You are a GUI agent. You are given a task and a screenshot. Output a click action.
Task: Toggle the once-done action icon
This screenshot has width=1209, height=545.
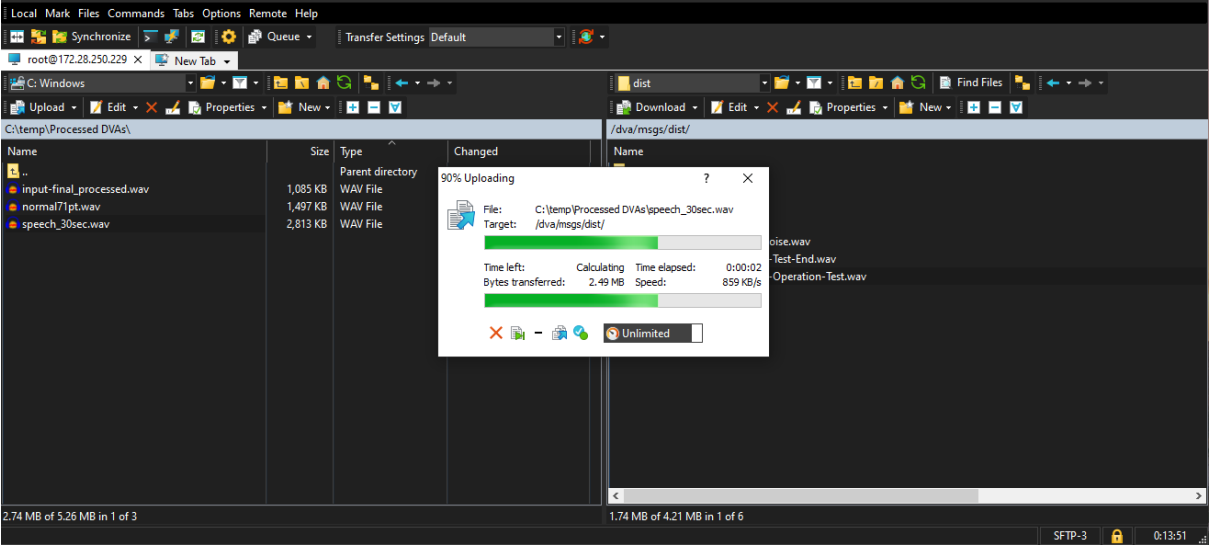pyautogui.click(x=580, y=333)
